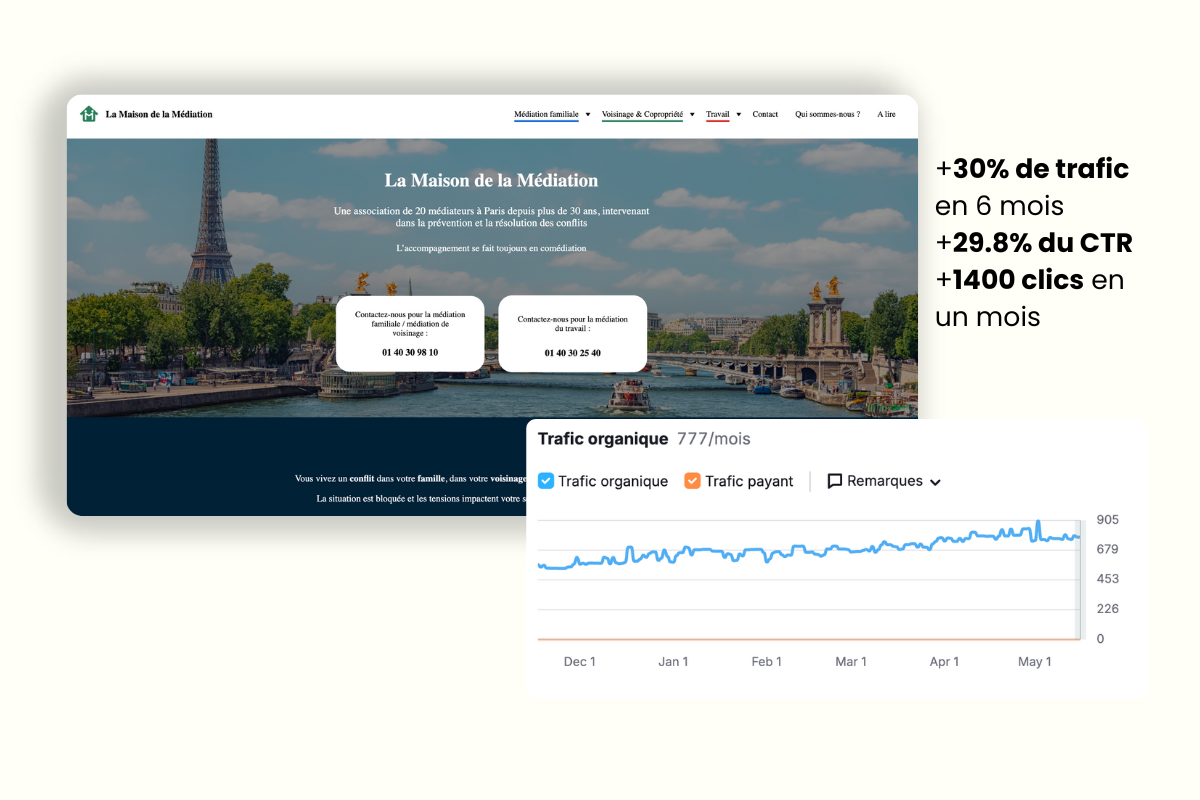This screenshot has height=800, width=1200.
Task: Click the 777/mois value
Action: pos(714,439)
